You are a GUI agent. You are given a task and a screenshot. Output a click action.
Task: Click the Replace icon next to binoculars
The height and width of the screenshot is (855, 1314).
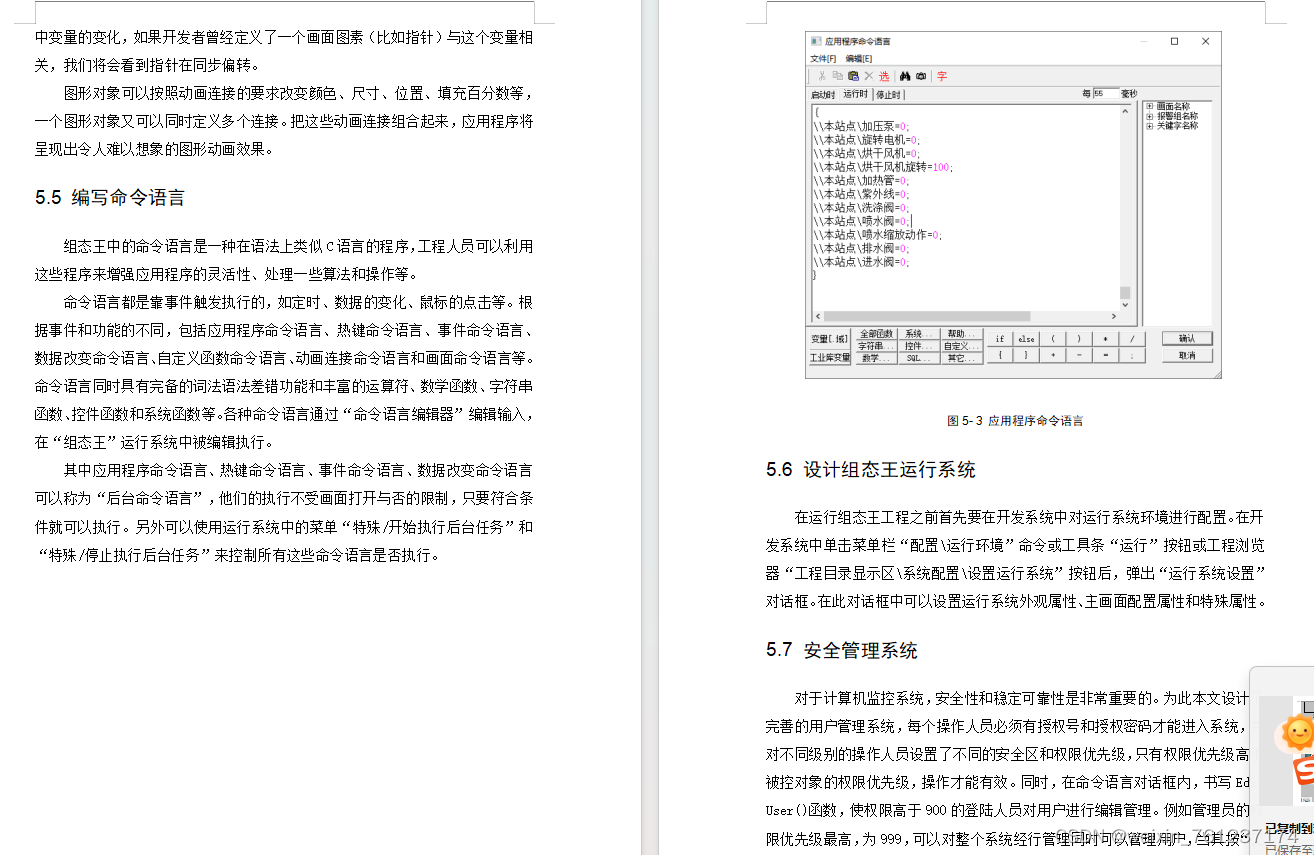click(921, 76)
